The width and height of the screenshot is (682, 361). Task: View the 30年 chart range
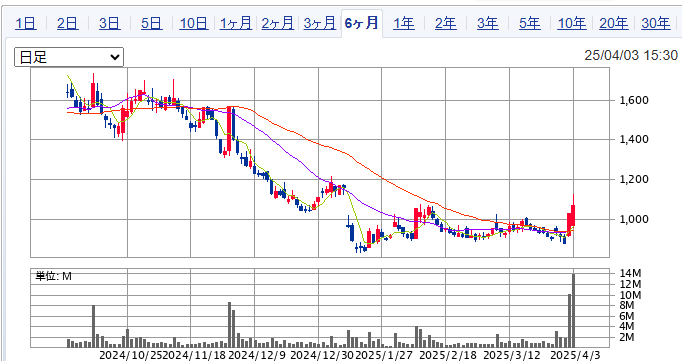(655, 23)
